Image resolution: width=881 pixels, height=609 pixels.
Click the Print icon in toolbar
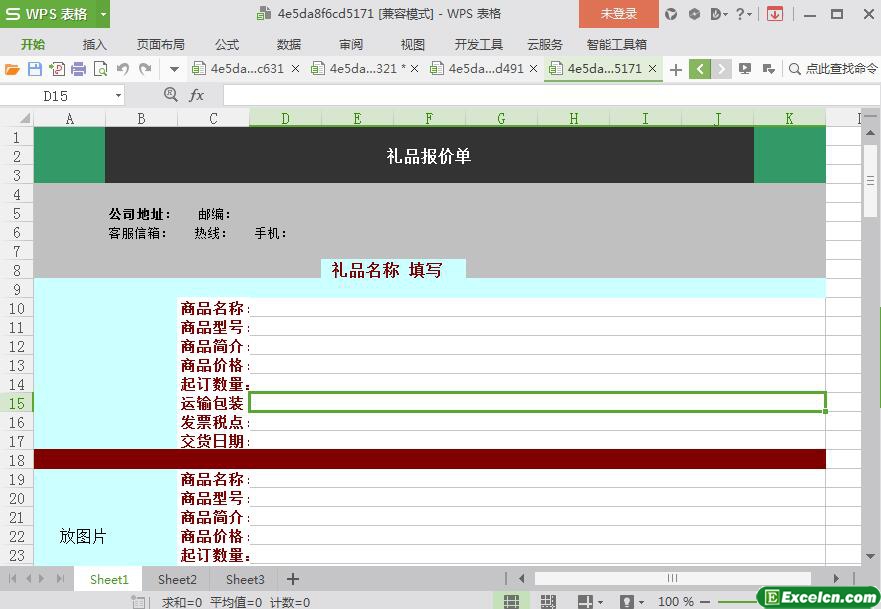click(77, 69)
